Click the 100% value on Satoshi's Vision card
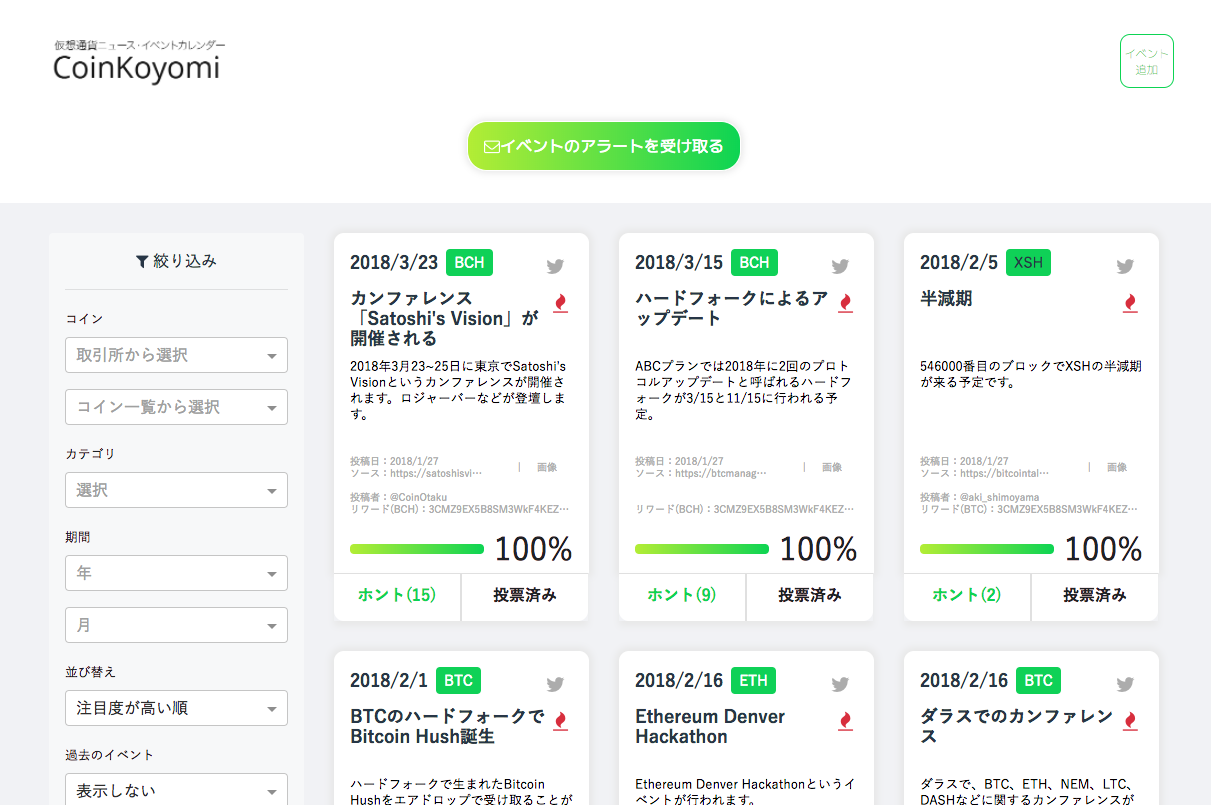Image resolution: width=1211 pixels, height=805 pixels. 534,549
